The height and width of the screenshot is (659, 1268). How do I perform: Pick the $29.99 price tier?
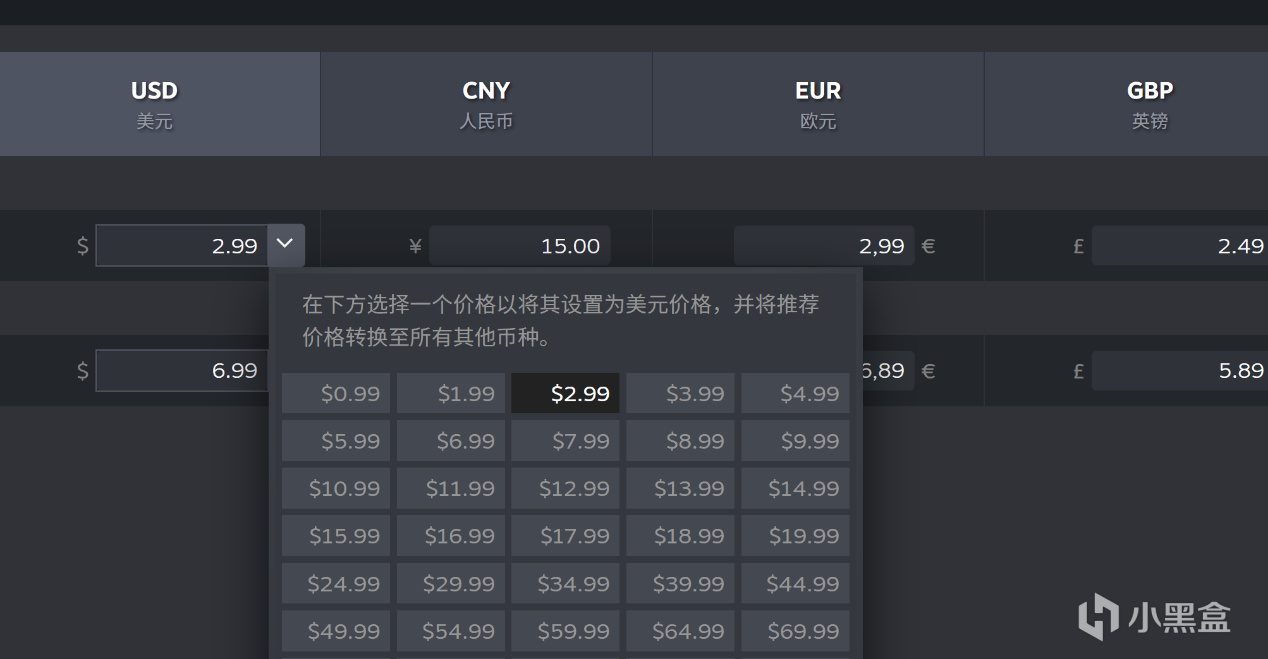click(x=451, y=583)
